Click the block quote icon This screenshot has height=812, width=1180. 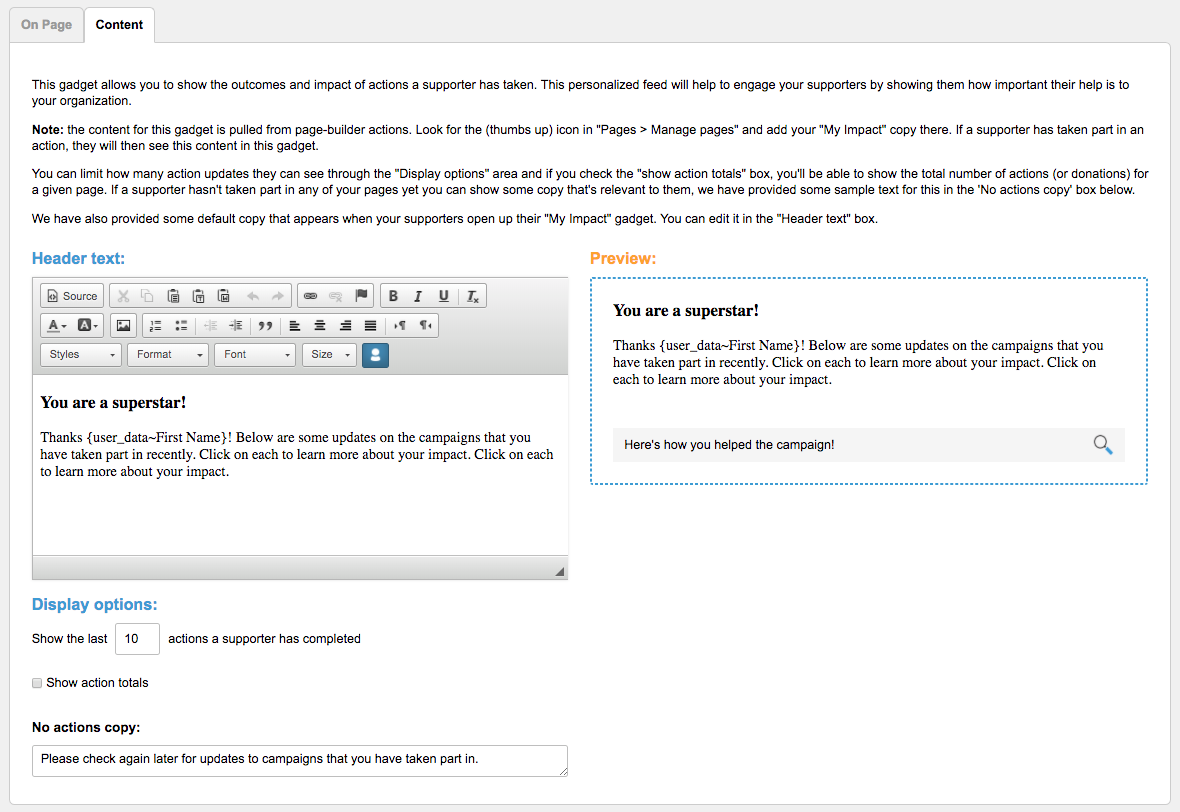point(265,325)
